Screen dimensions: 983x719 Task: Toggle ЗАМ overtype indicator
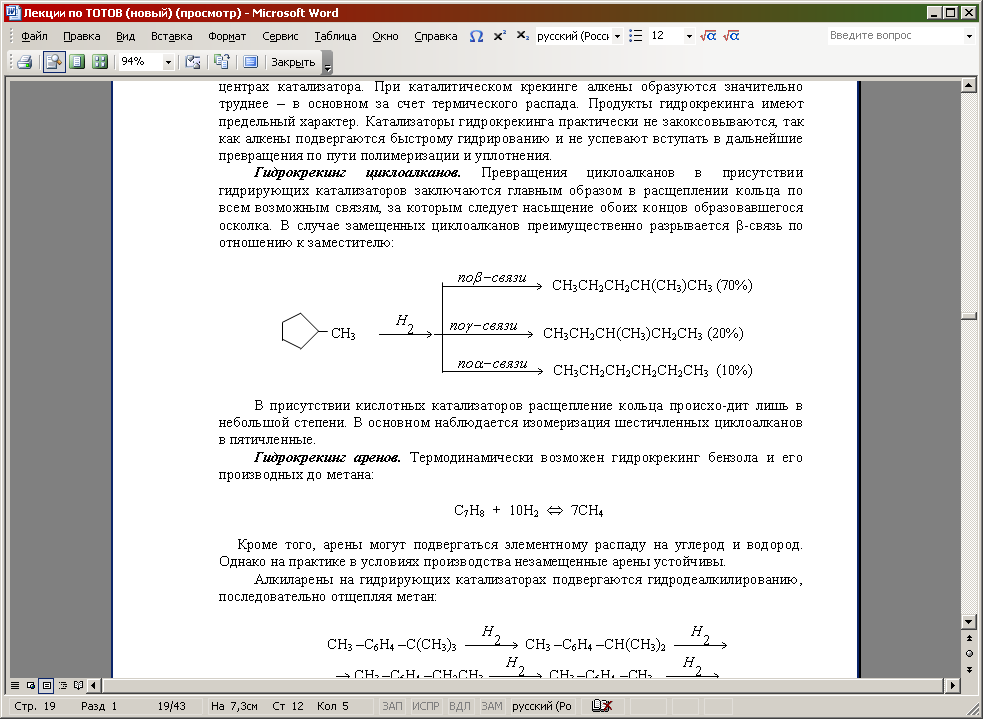pyautogui.click(x=492, y=706)
